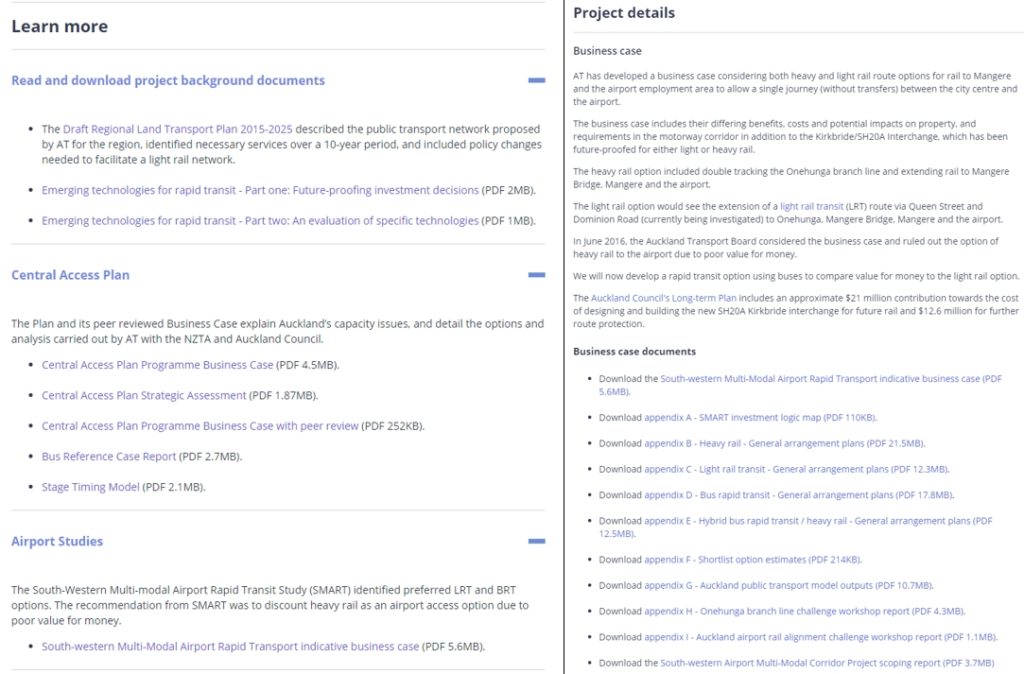
Task: Open Emerging technologies Part two PDF link
Action: [260, 221]
